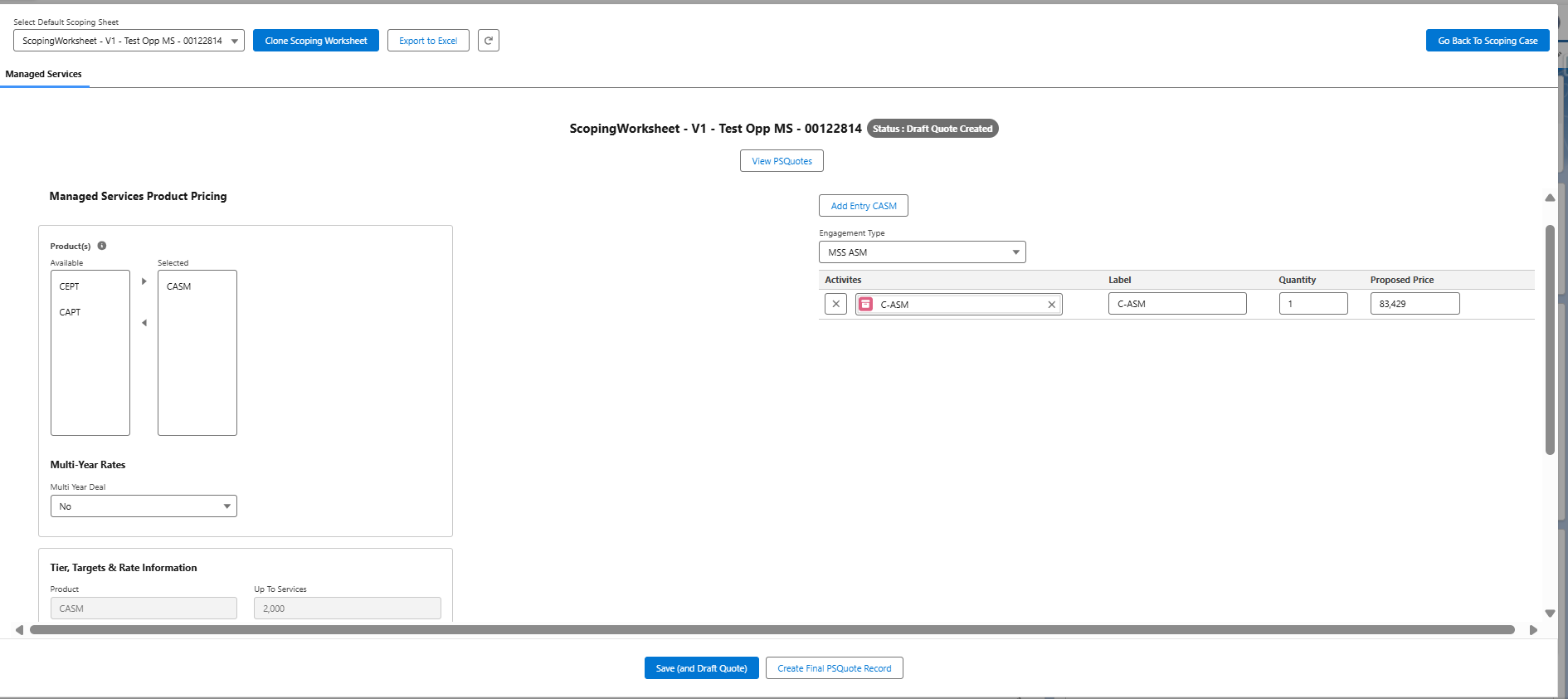This screenshot has width=1568, height=699.
Task: Switch to the Managed Services tab
Action: point(44,74)
